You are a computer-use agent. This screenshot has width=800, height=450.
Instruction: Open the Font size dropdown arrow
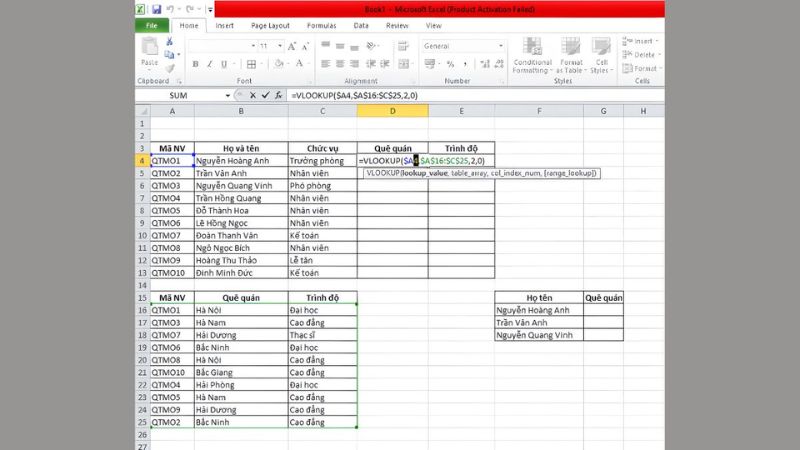[280, 46]
